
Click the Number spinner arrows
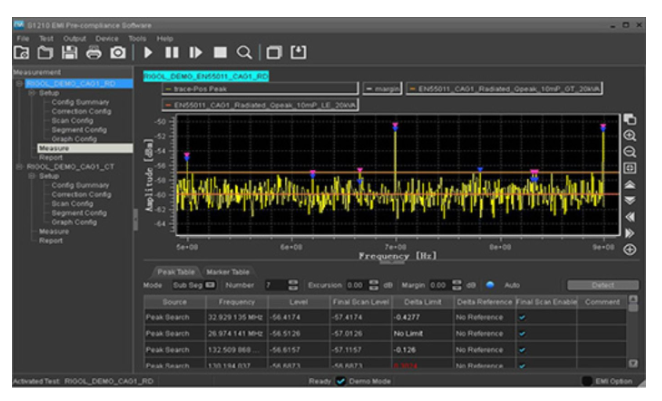(x=293, y=285)
